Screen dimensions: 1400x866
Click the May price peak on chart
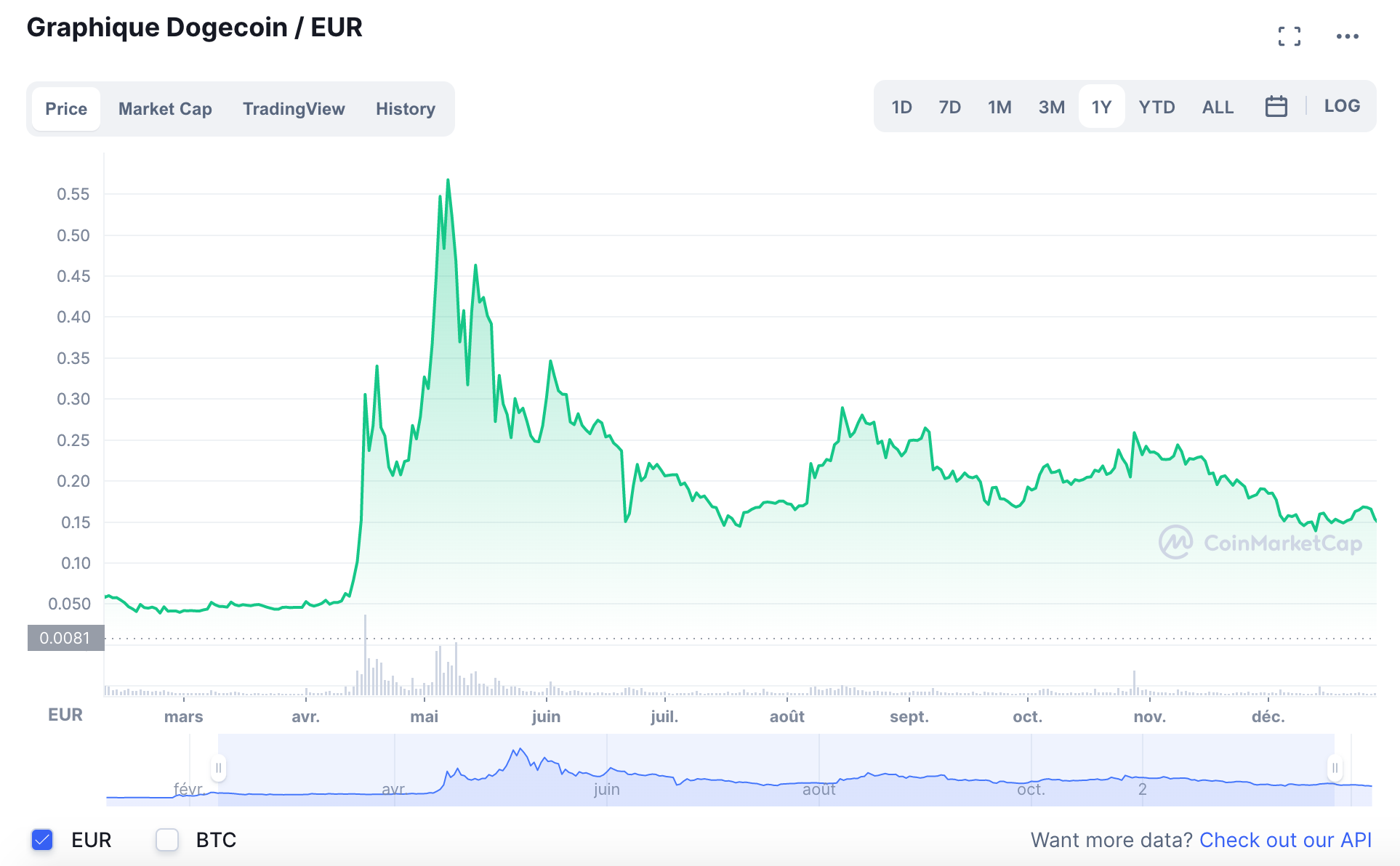(448, 180)
